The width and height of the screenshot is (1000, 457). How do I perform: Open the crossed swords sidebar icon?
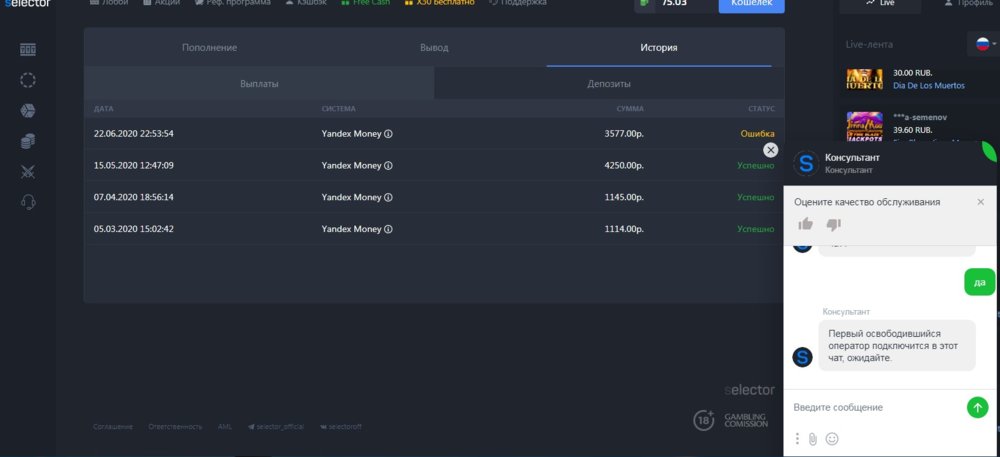28,171
